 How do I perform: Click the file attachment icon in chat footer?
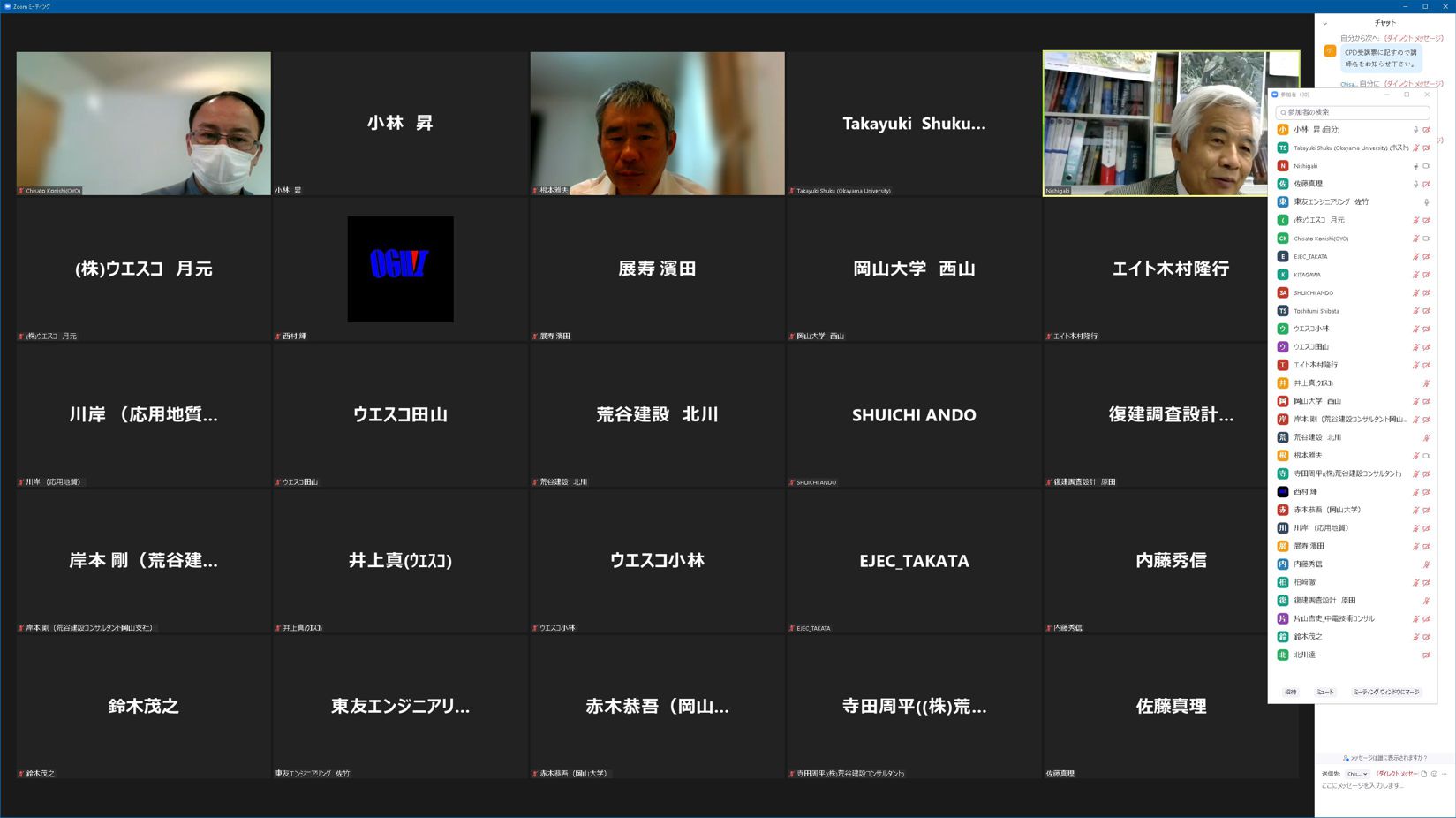click(1423, 774)
